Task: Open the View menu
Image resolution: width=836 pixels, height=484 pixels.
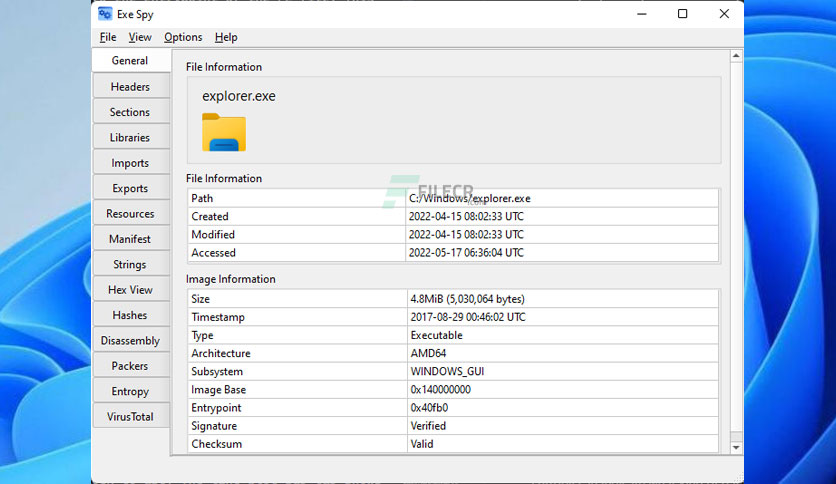Action: coord(140,37)
